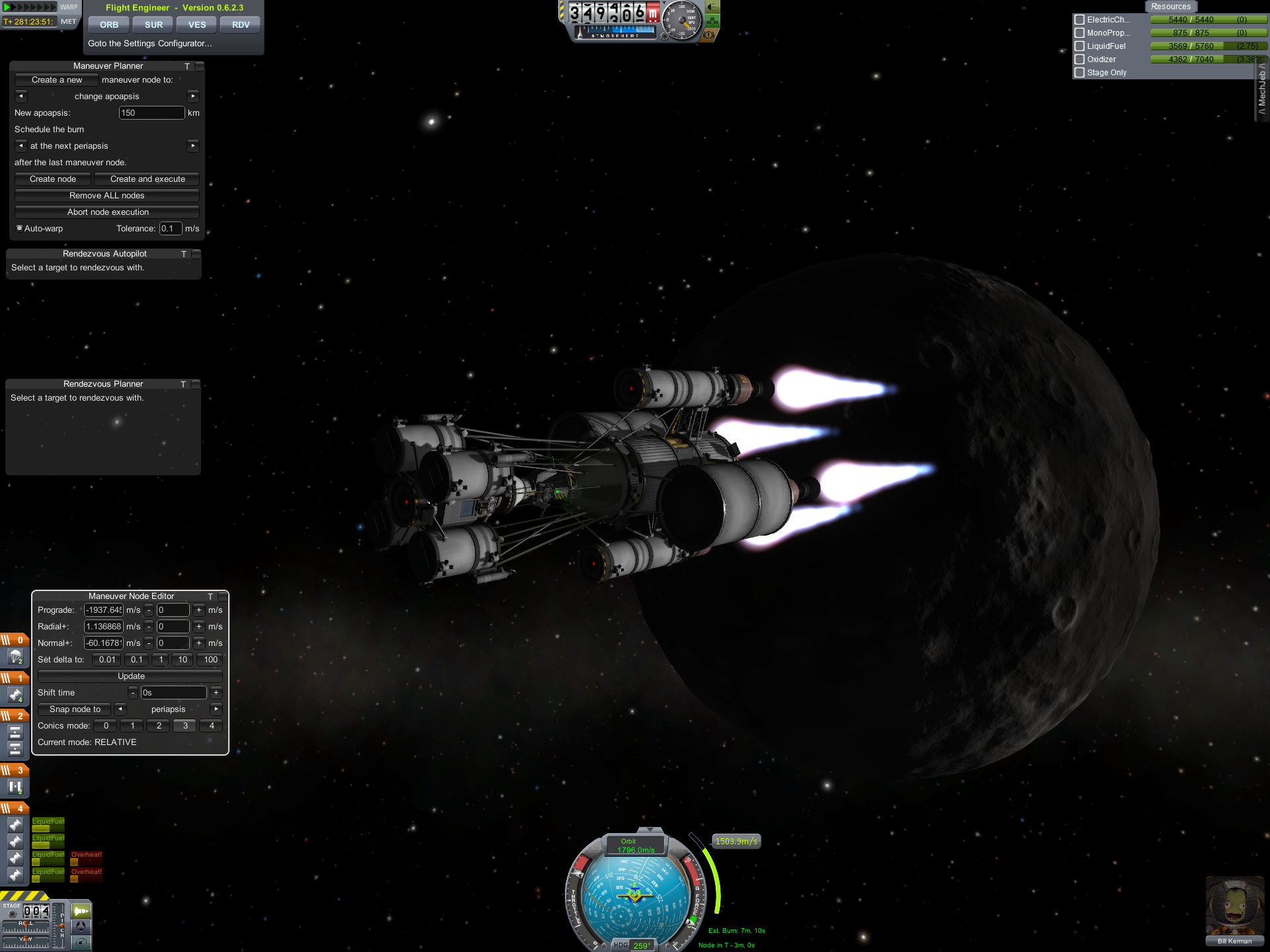The height and width of the screenshot is (952, 1270).
Task: Enable the Stage Only checkbox
Action: click(1079, 73)
